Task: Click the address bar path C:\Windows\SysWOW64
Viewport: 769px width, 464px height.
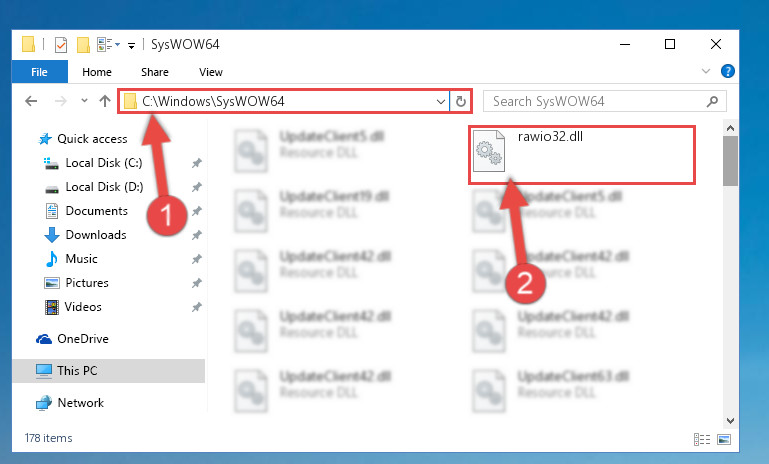Action: (x=213, y=101)
